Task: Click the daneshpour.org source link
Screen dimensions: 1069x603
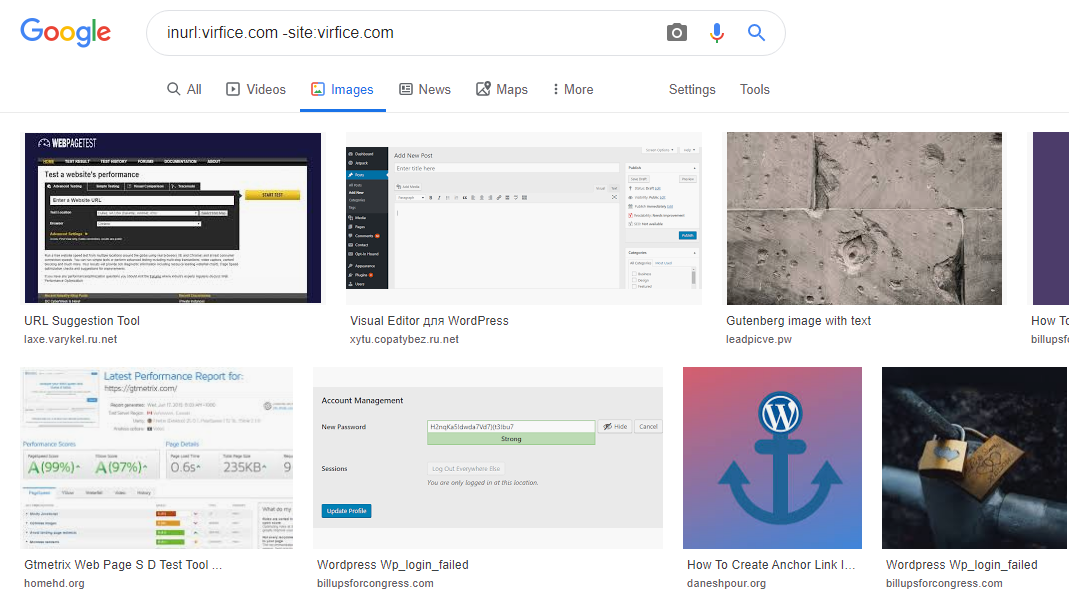Action: 726,583
